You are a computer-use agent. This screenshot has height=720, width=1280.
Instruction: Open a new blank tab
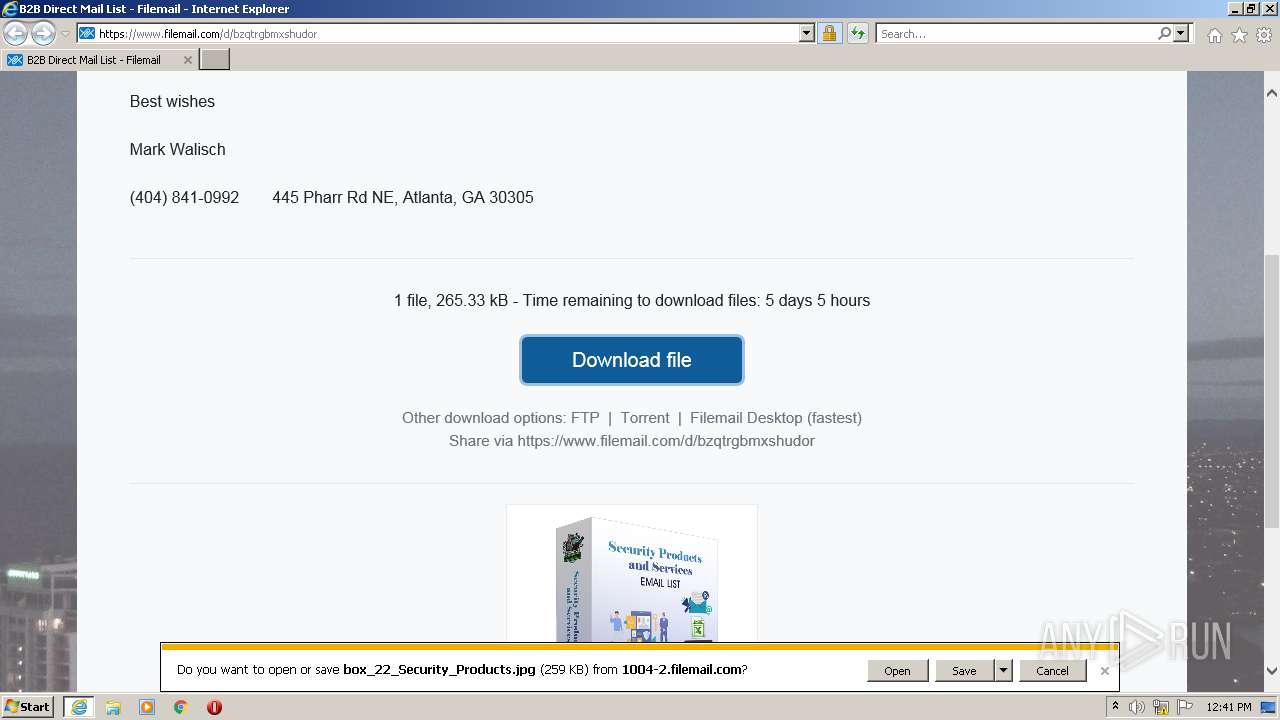(215, 60)
